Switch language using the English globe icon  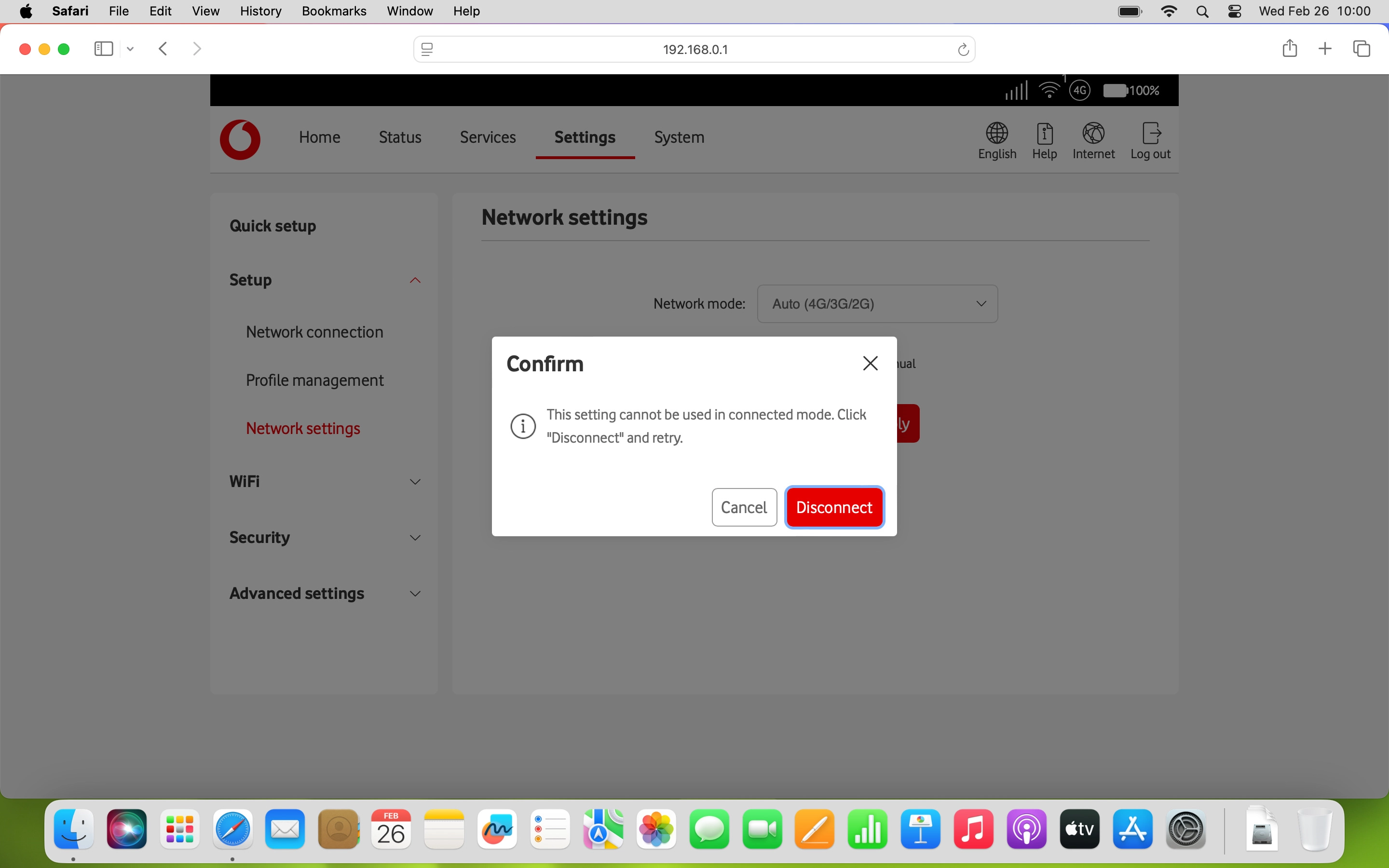point(996,139)
